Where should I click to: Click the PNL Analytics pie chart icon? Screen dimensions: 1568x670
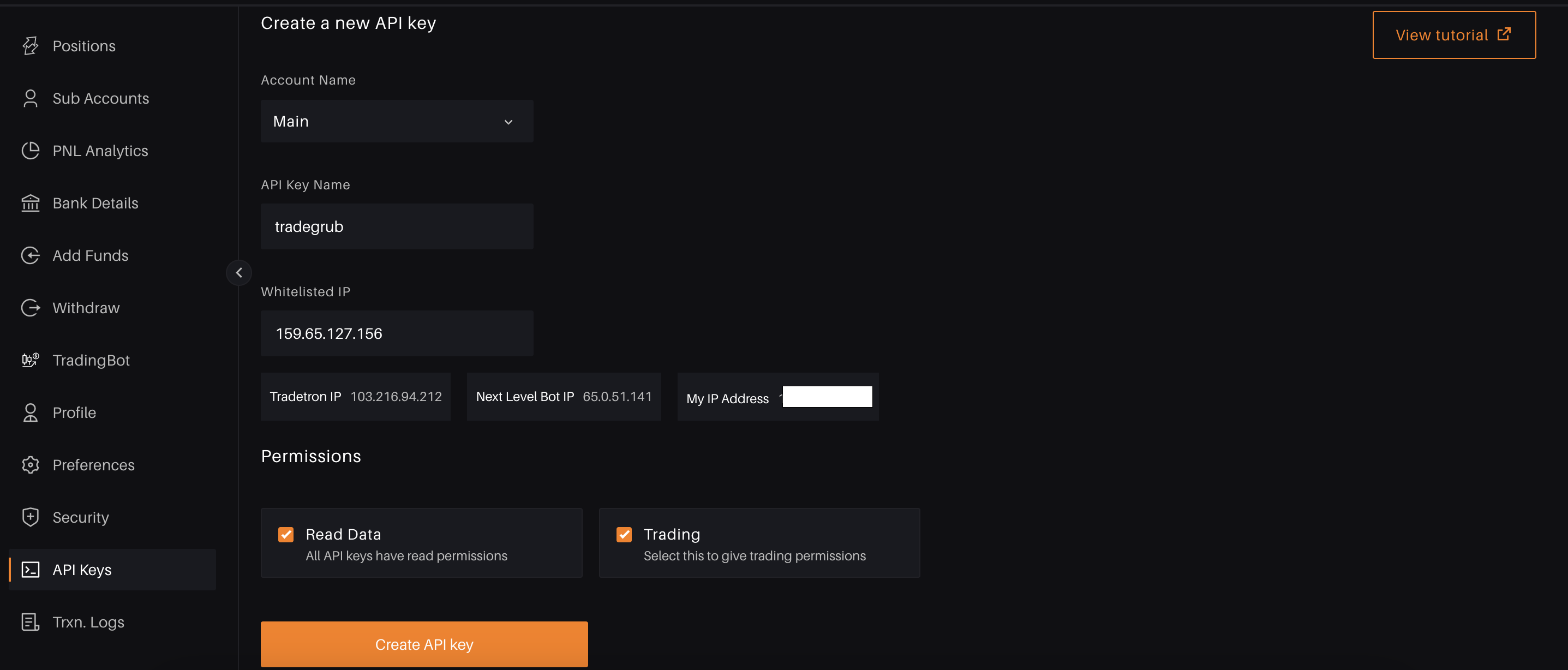(31, 150)
